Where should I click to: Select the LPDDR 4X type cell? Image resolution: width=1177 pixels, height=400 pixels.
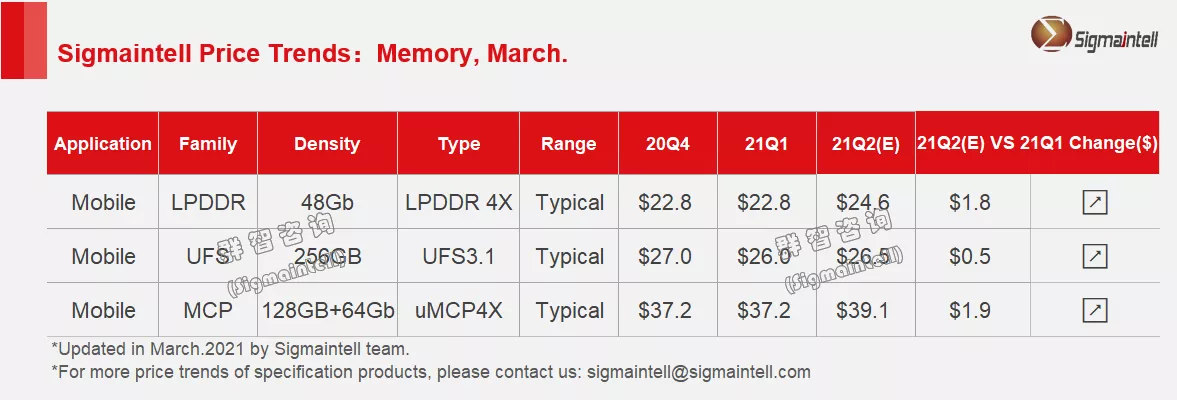pos(459,203)
